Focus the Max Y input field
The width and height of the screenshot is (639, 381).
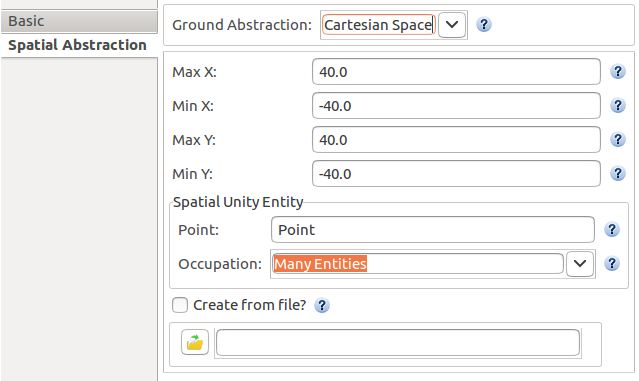click(456, 140)
